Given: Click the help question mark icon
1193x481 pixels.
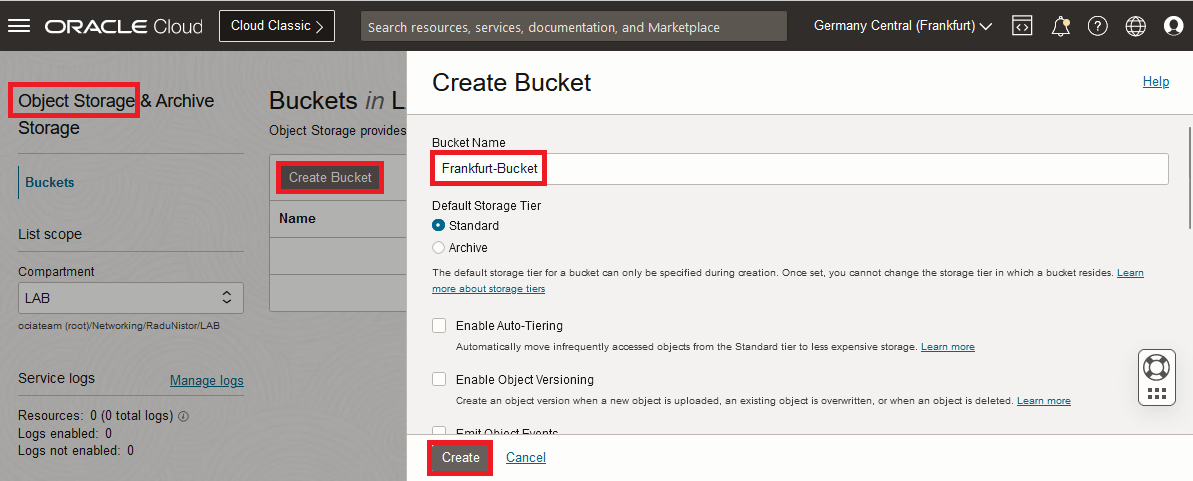Looking at the screenshot, I should (1098, 26).
